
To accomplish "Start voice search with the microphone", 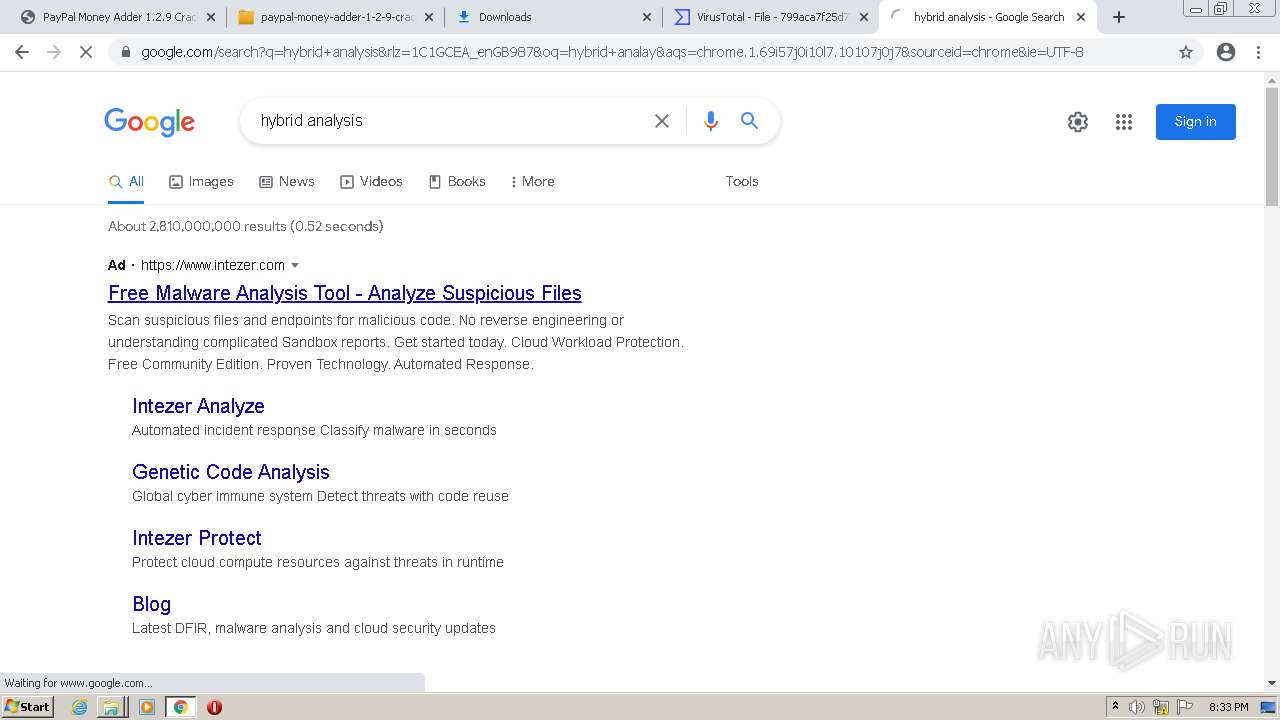I will 711,121.
